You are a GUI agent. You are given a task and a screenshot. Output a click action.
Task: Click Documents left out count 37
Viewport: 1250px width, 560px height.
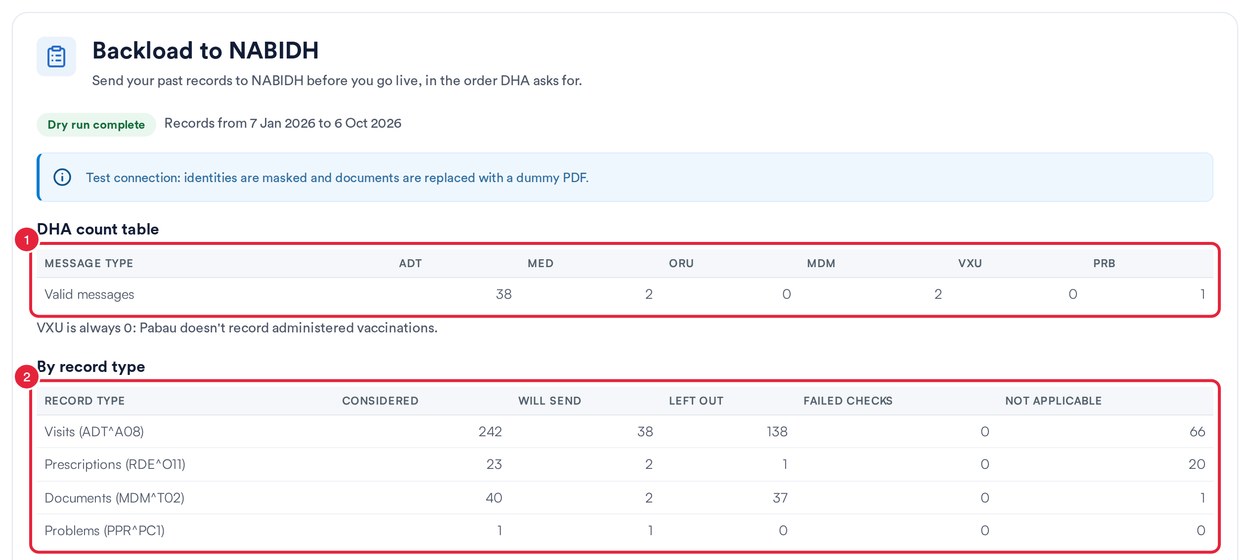[779, 498]
